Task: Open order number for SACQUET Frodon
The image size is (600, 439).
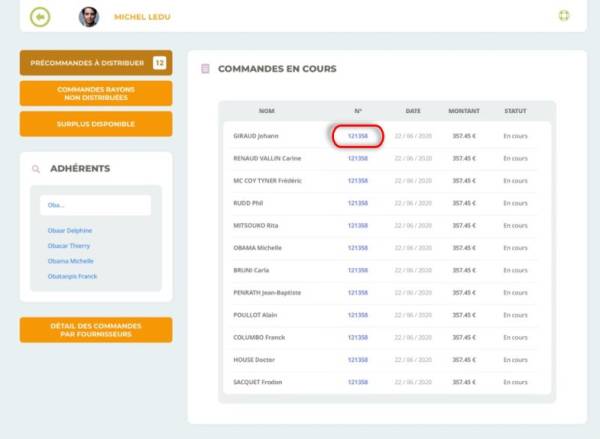Action: tap(358, 382)
